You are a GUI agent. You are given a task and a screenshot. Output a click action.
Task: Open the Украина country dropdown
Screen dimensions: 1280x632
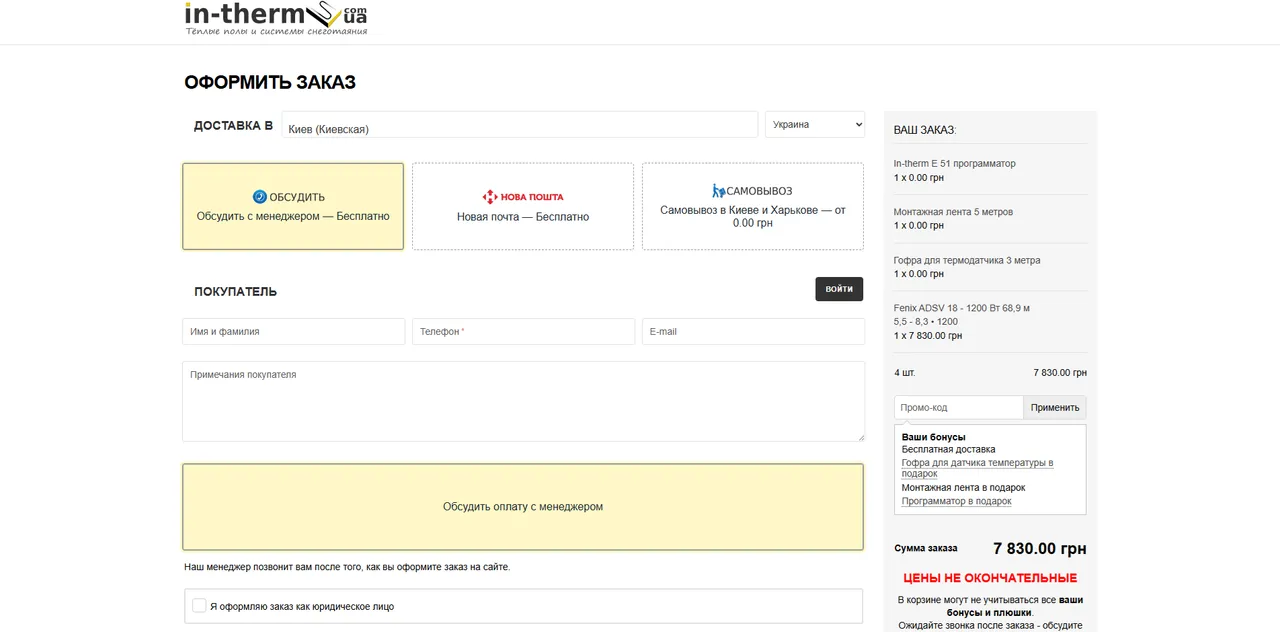point(815,124)
